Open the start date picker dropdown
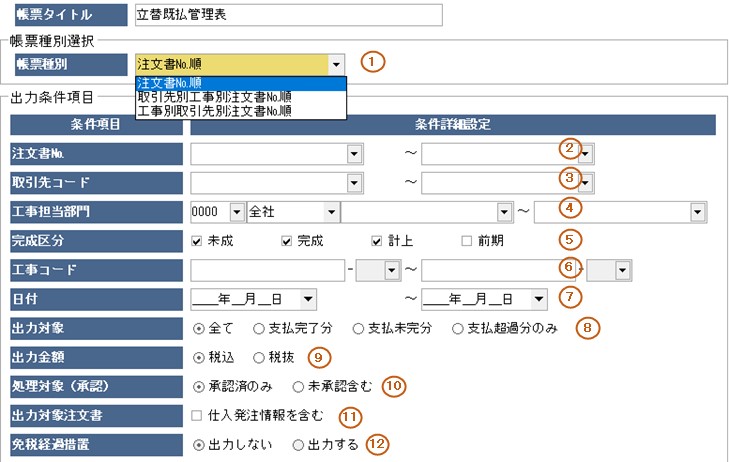 point(307,298)
